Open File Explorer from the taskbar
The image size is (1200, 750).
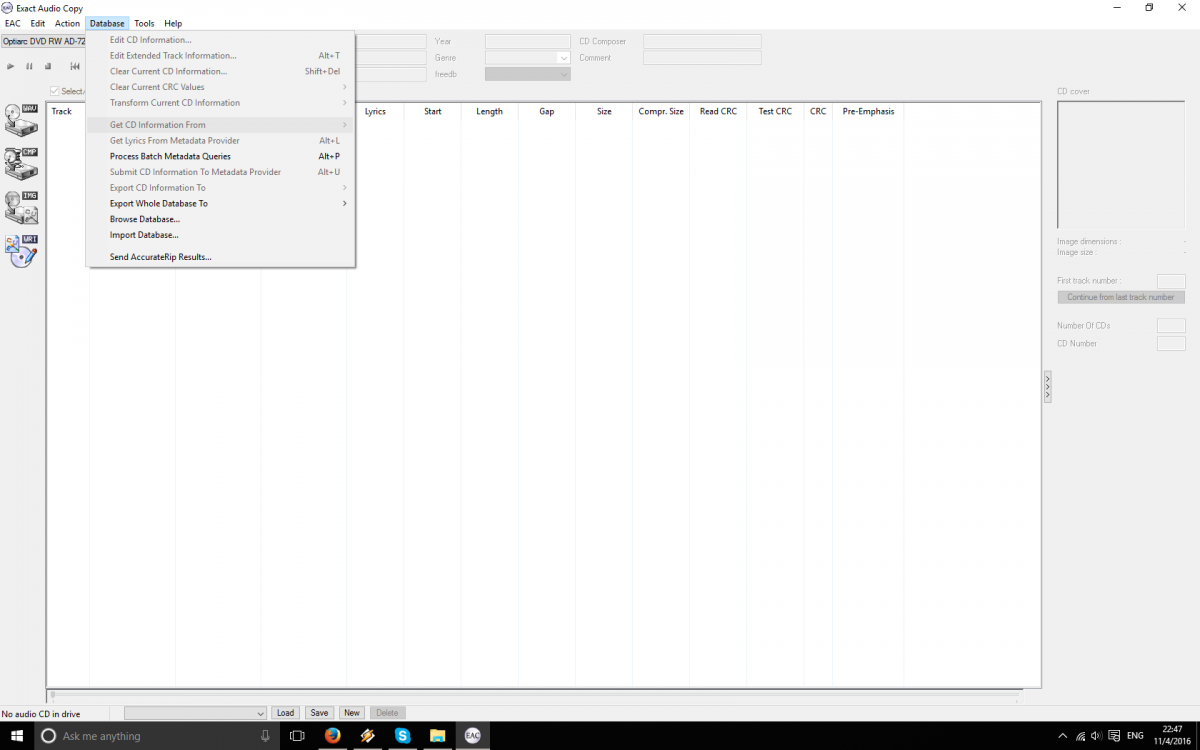click(x=437, y=735)
